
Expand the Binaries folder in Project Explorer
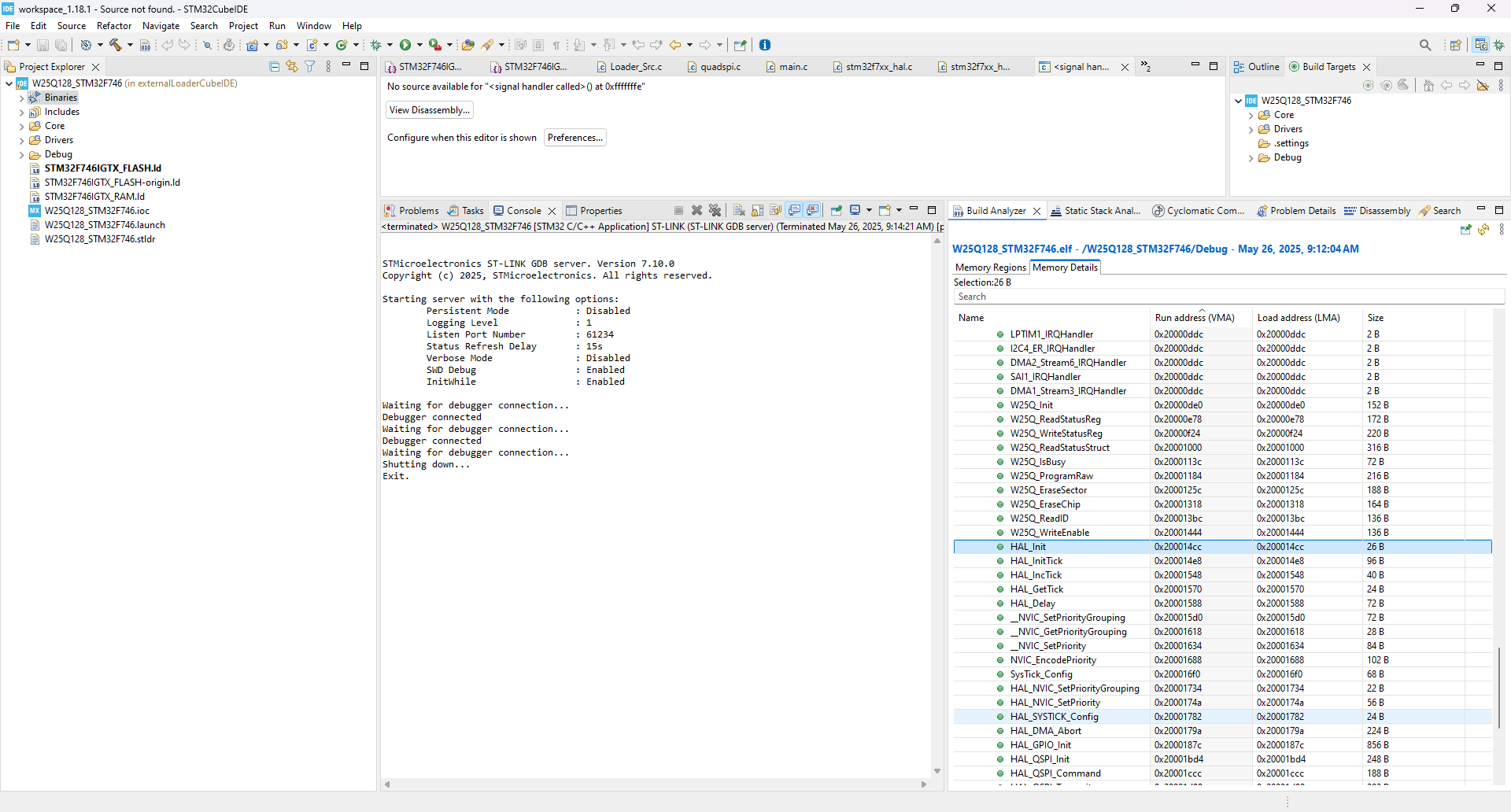(21, 98)
